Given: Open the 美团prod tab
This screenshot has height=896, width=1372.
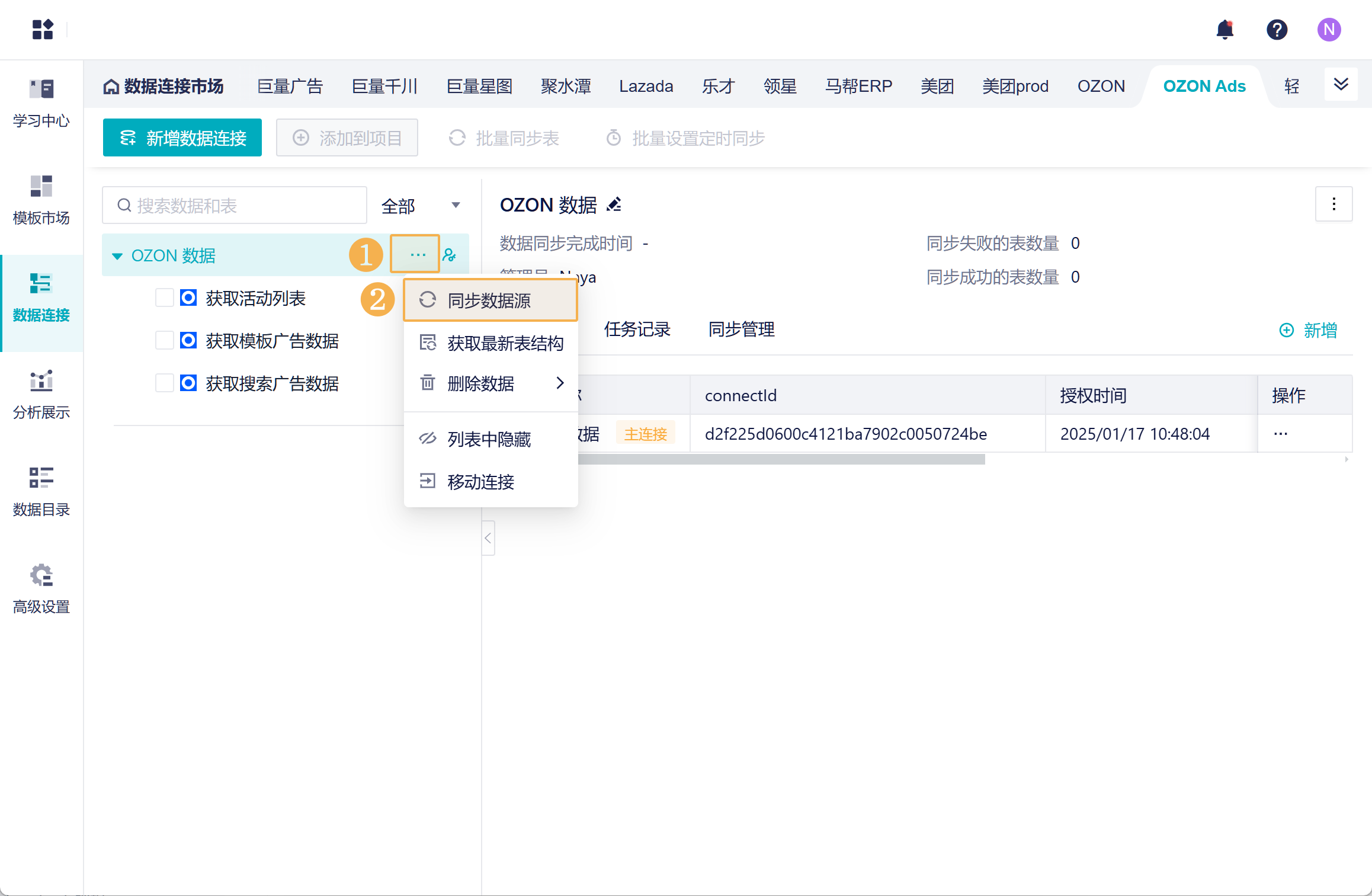Looking at the screenshot, I should pyautogui.click(x=1015, y=87).
